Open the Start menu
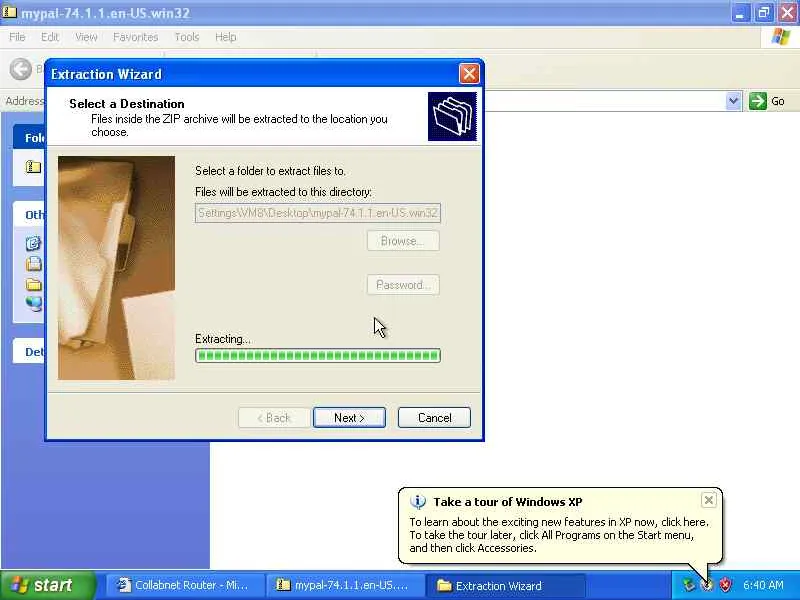The width and height of the screenshot is (800, 600). (x=47, y=585)
